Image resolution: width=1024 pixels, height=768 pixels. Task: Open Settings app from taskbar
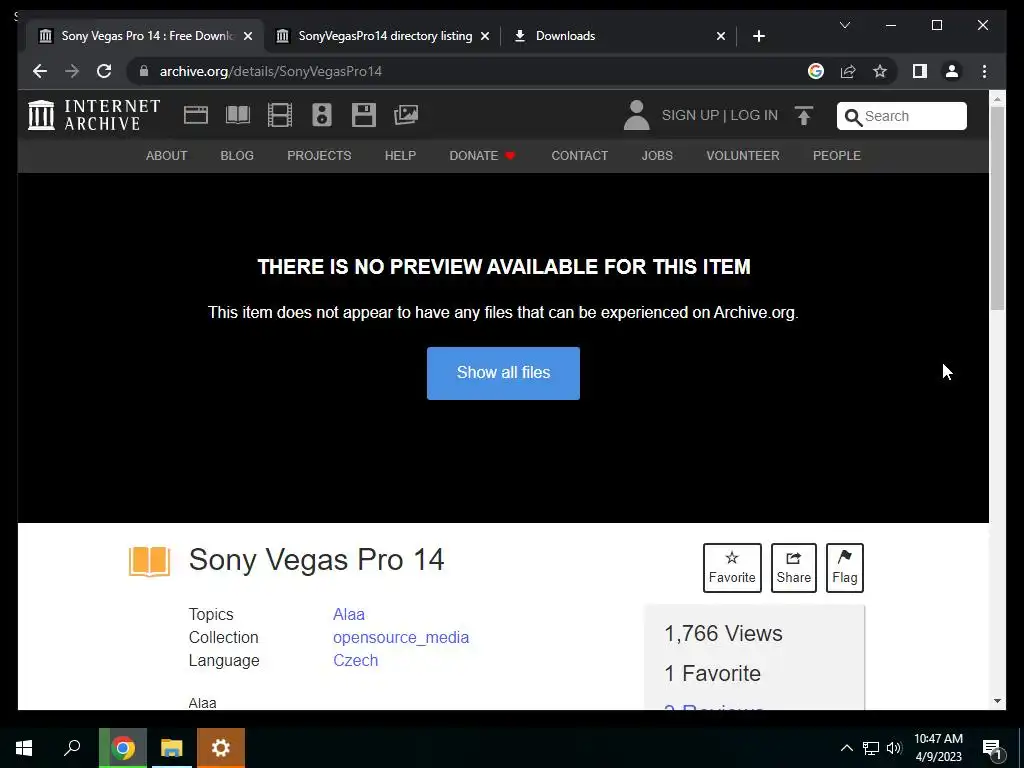(x=220, y=748)
